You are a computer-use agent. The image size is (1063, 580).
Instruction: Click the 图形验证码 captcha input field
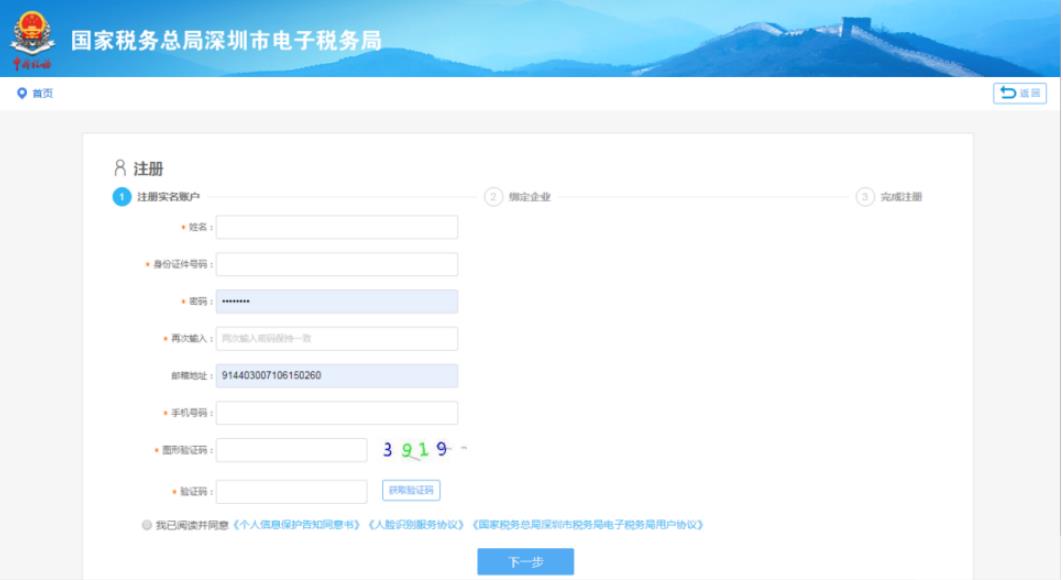pyautogui.click(x=291, y=450)
